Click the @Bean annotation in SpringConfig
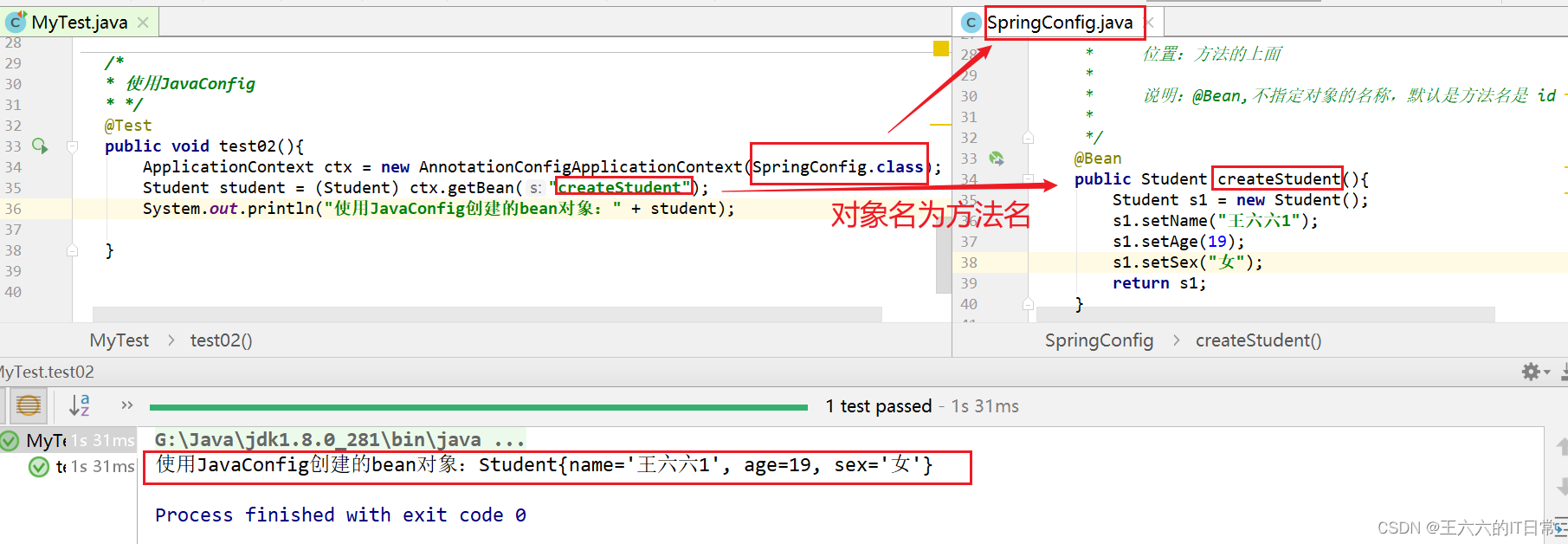The width and height of the screenshot is (1568, 544). click(1098, 159)
